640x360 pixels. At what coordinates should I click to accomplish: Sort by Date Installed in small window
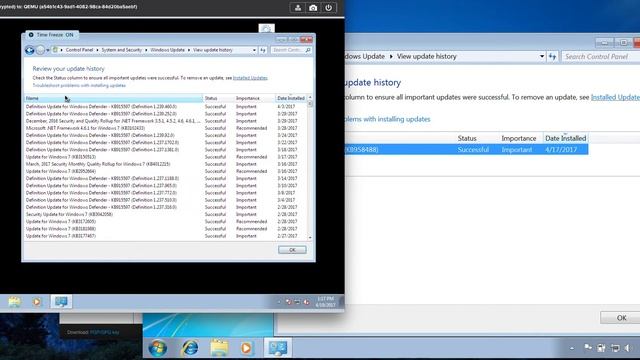coord(291,98)
